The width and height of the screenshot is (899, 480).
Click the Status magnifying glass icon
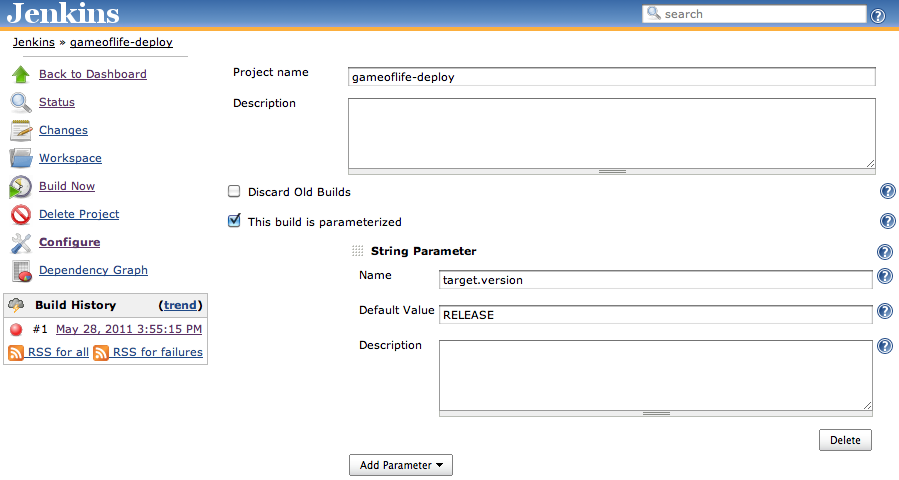pos(21,103)
